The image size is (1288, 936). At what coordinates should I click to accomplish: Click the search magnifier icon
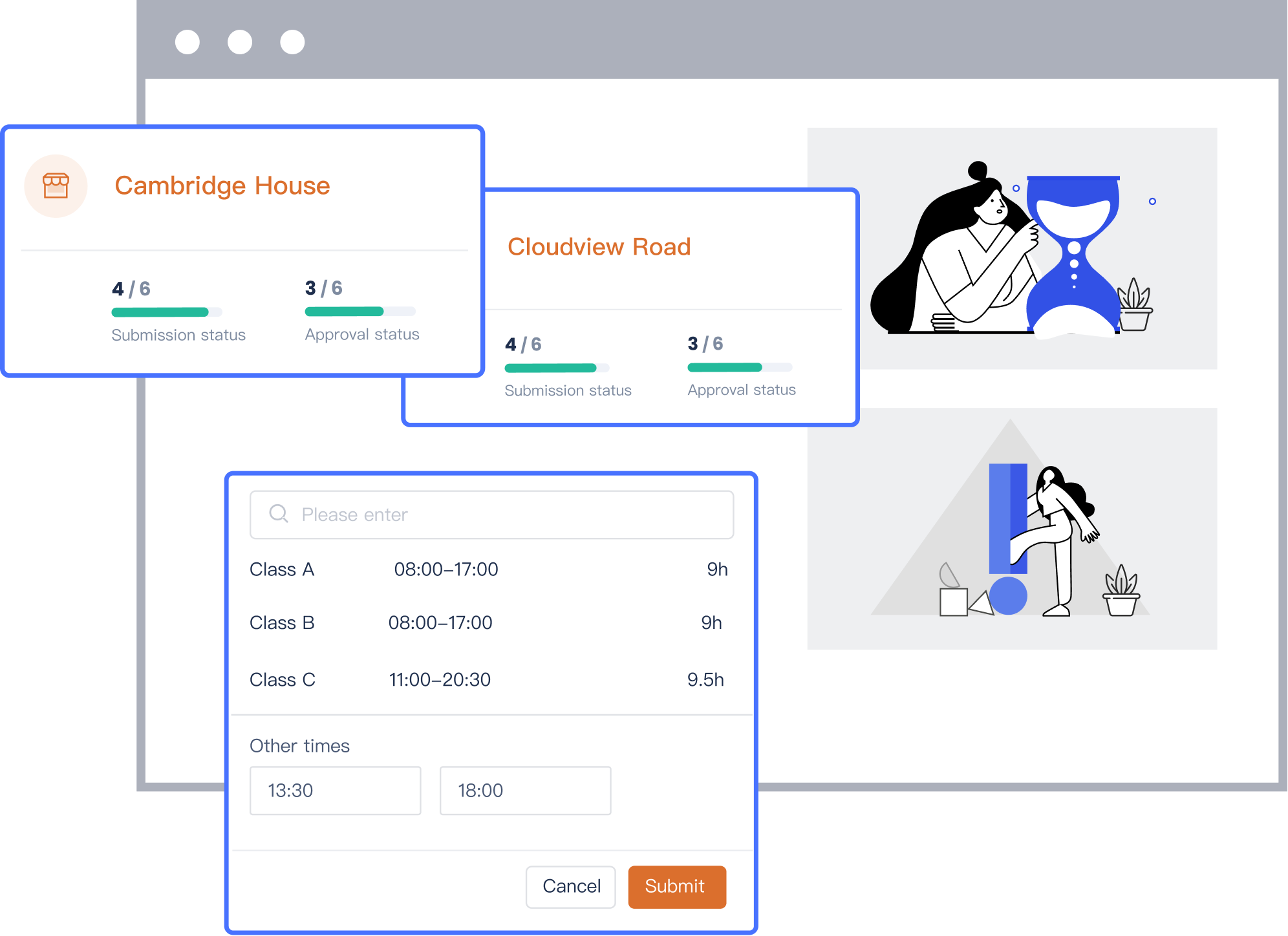pos(278,514)
